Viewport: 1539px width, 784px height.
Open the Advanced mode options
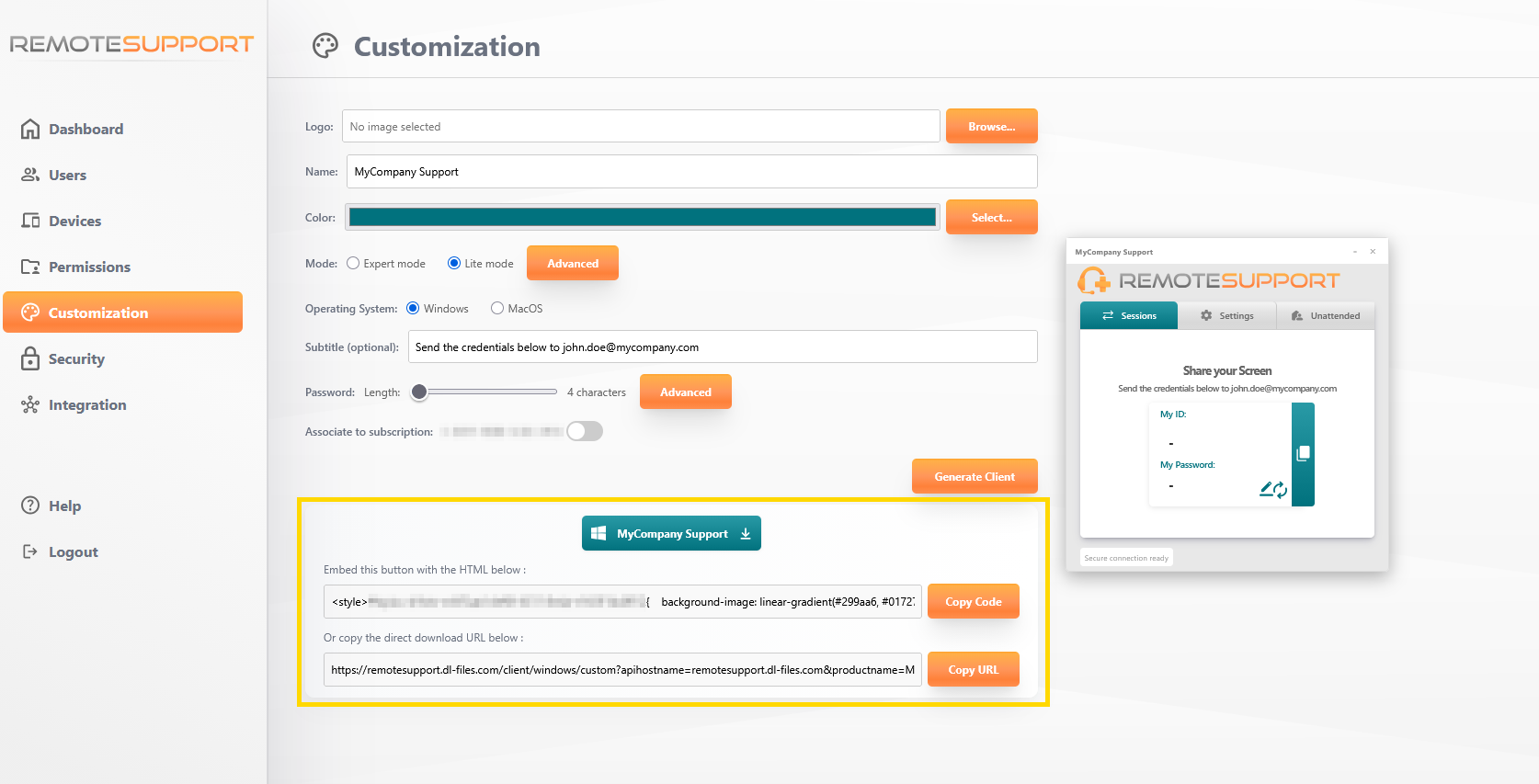coord(572,264)
